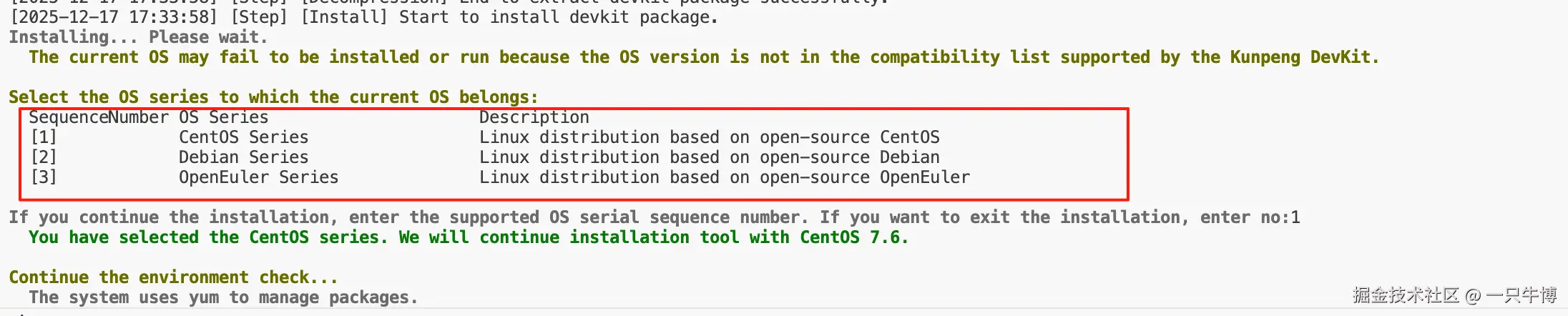Click the 2025-12-17 17:33:58 timestamp
1568x316 pixels.
pyautogui.click(x=113, y=17)
